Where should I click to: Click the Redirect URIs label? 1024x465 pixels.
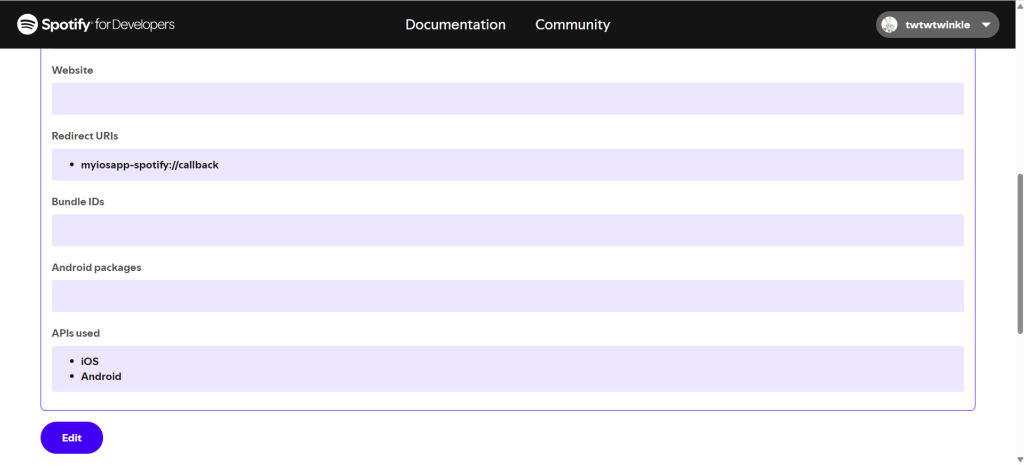point(85,136)
